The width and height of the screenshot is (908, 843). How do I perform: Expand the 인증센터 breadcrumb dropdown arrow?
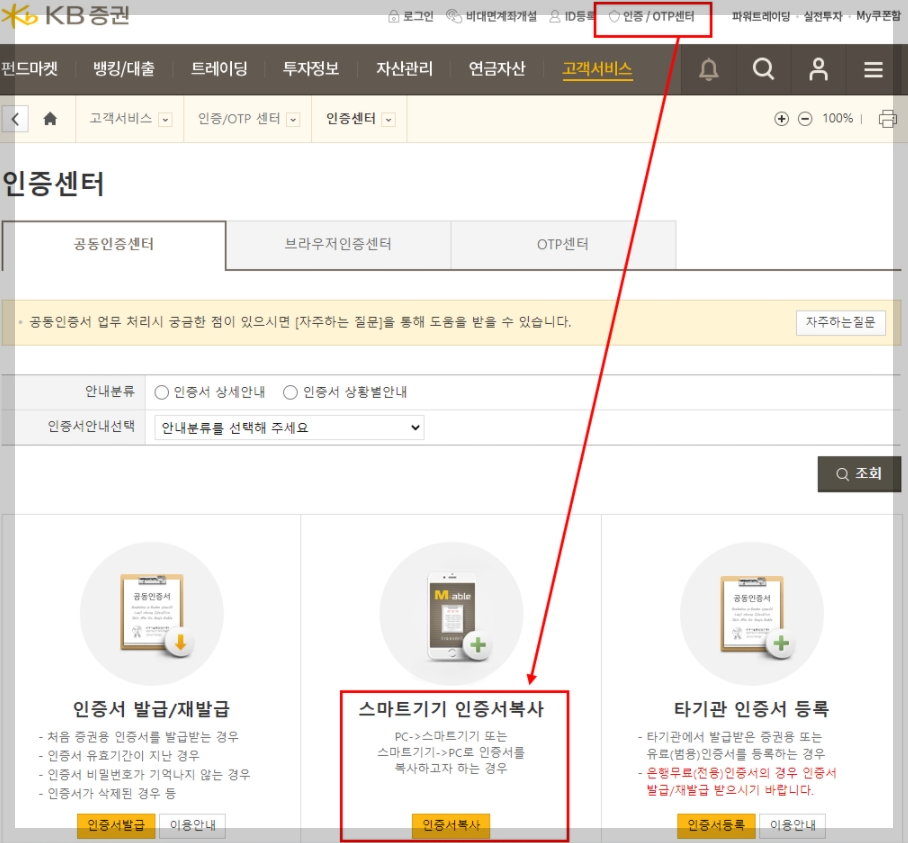click(386, 118)
